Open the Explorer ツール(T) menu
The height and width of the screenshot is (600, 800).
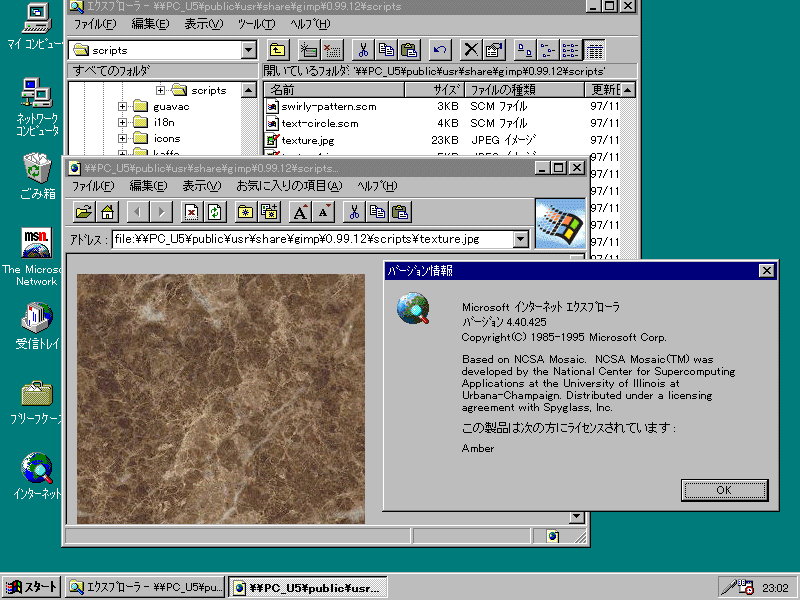256,24
